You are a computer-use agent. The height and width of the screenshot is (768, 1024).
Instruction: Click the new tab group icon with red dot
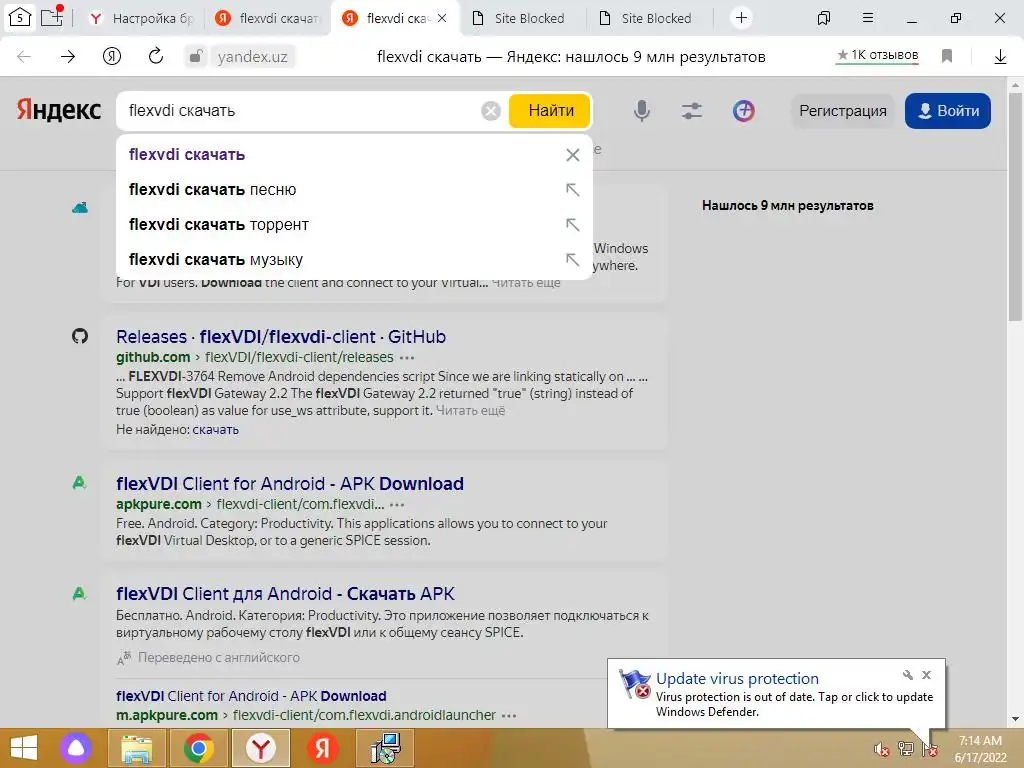click(52, 16)
